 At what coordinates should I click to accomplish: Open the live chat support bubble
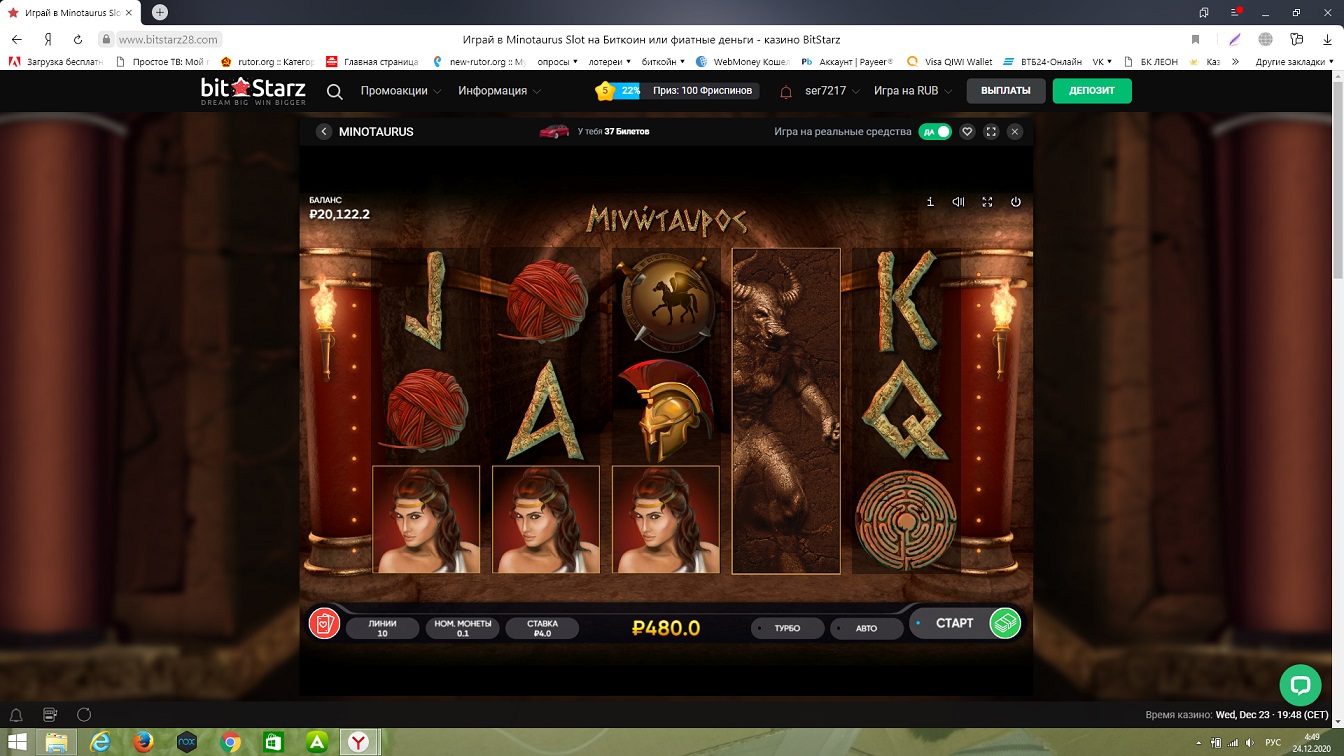(1300, 685)
